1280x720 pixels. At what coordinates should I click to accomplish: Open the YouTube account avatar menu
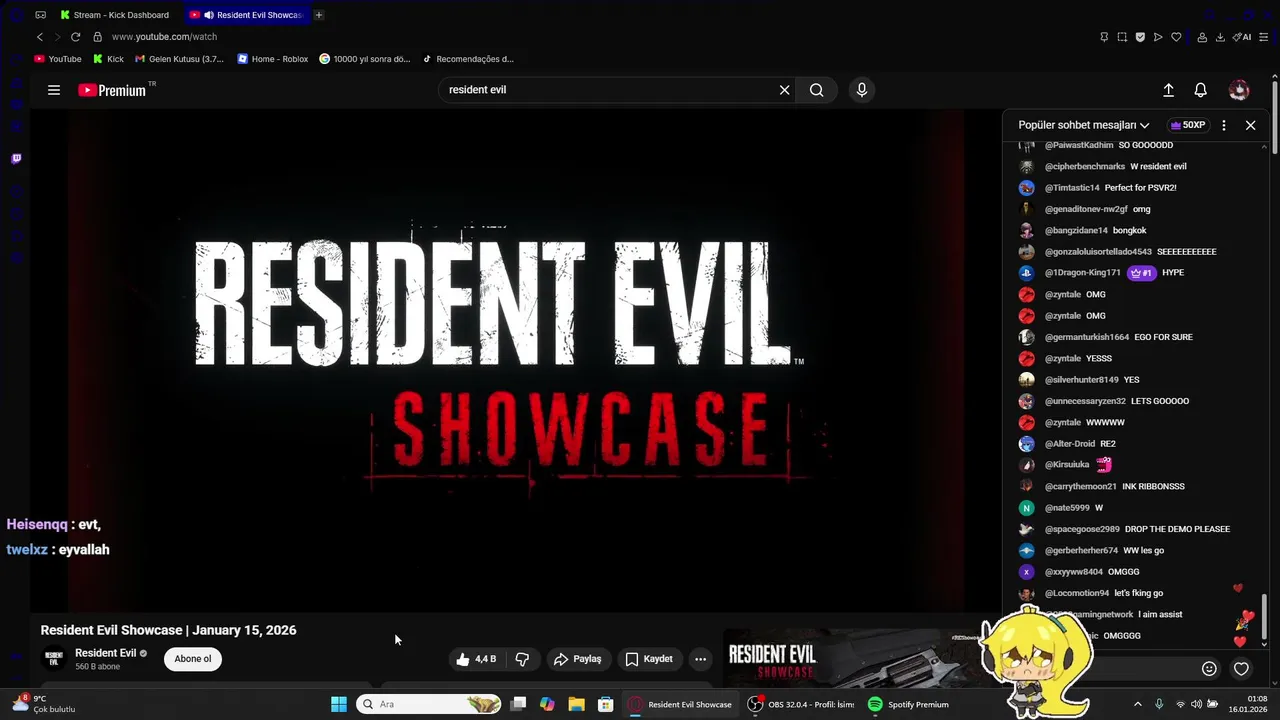point(1239,90)
